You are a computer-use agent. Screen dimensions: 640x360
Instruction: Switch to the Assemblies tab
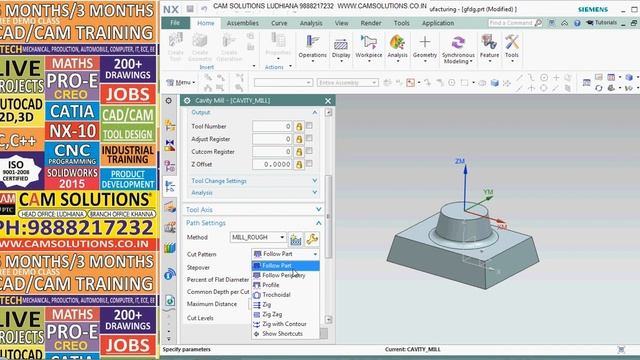tap(242, 23)
